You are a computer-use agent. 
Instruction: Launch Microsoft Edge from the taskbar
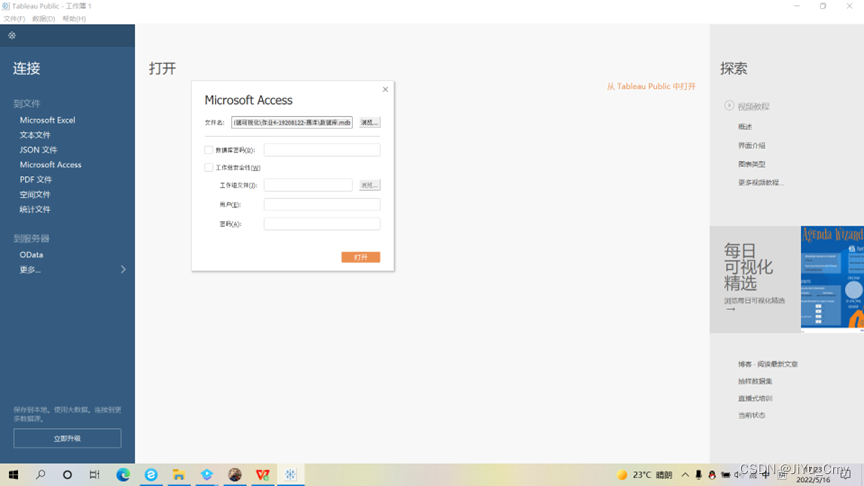pyautogui.click(x=123, y=474)
